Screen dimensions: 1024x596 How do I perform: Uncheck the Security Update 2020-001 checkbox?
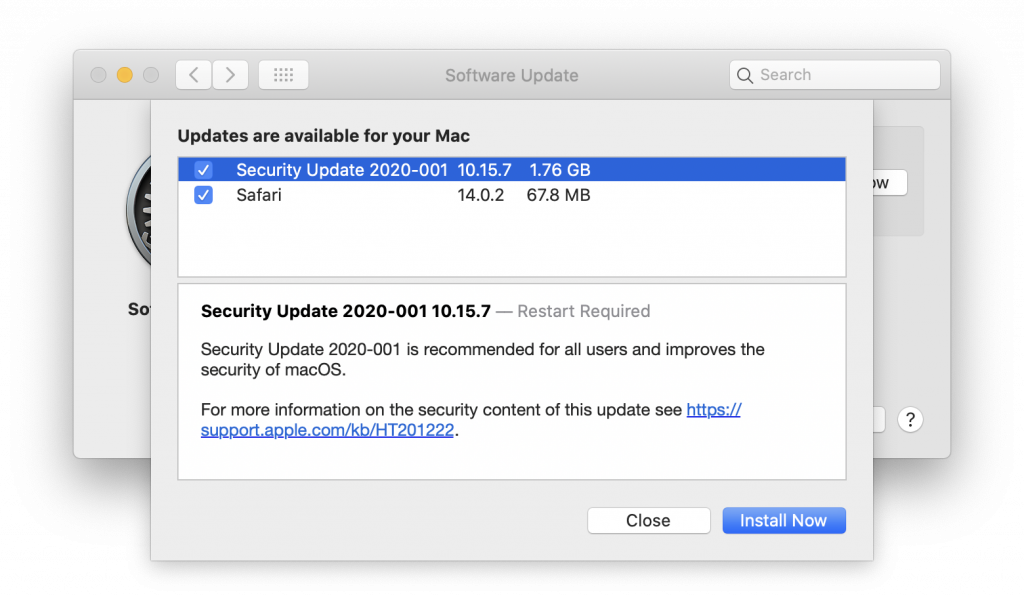click(x=203, y=170)
